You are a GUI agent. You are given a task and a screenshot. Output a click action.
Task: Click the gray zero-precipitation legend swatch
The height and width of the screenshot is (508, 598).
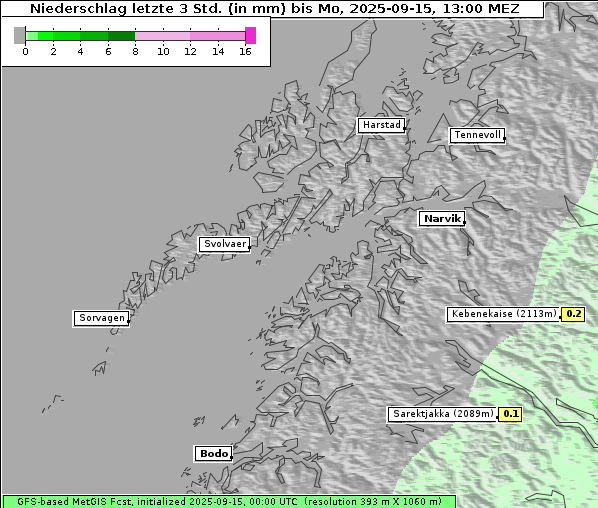coord(19,35)
